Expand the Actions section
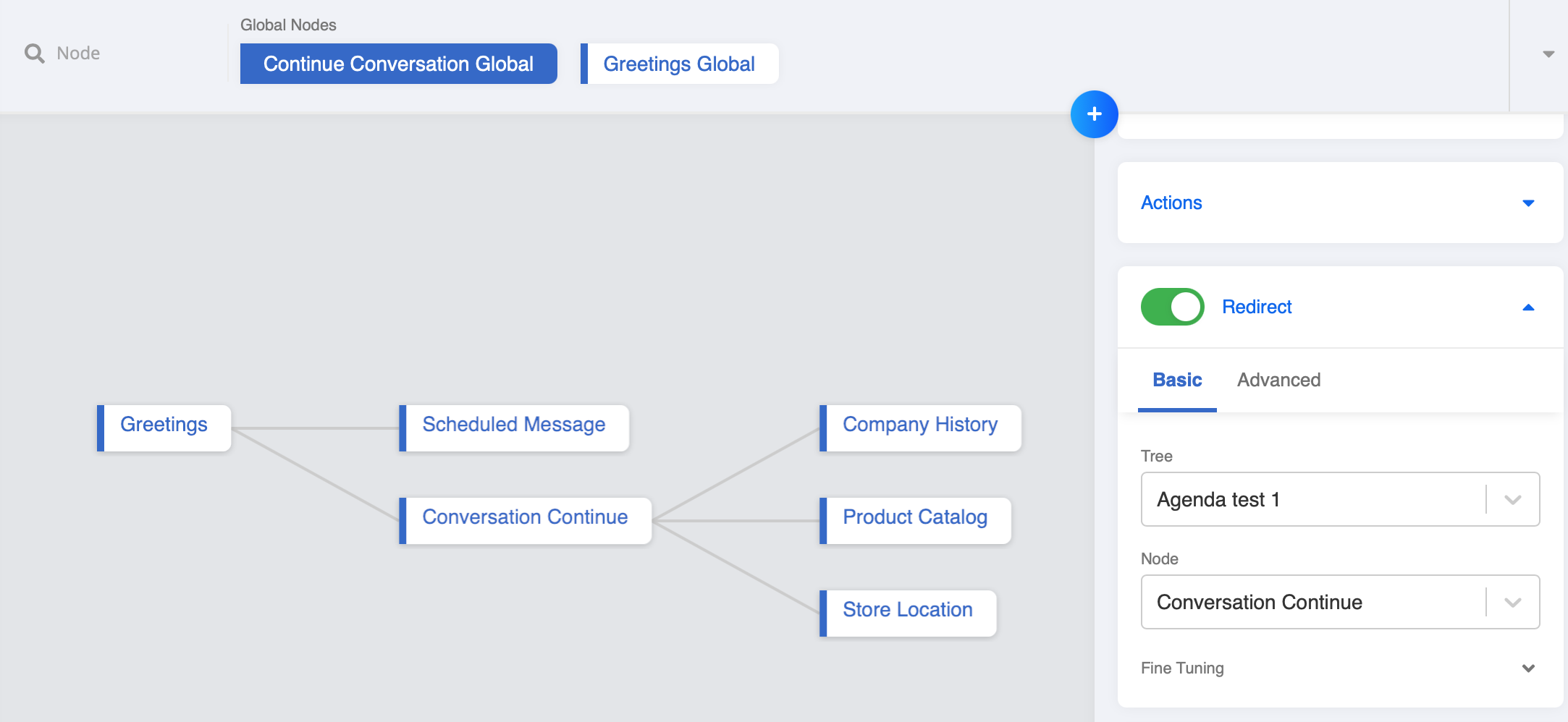 (1528, 203)
